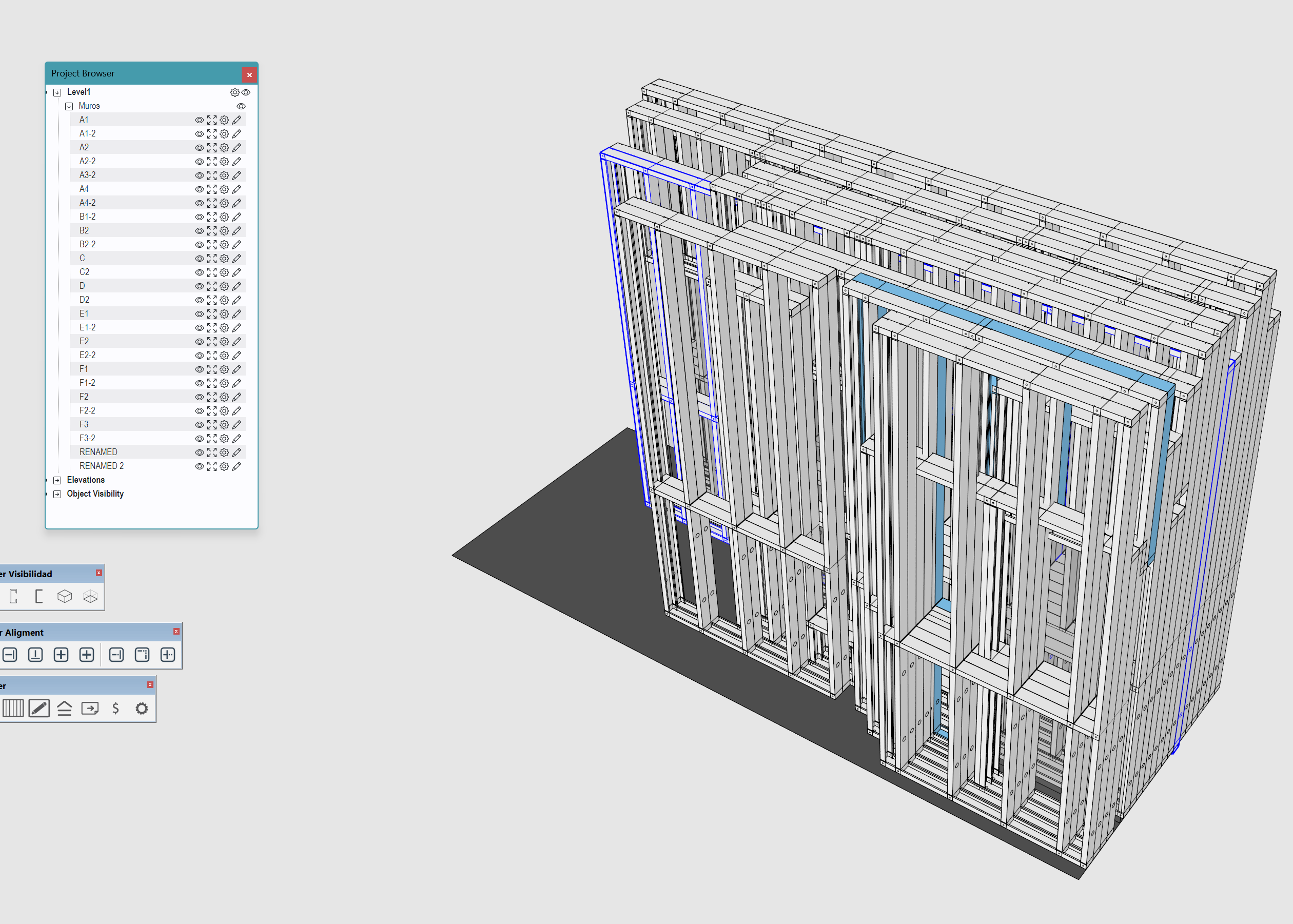
Task: Click the export document icon on the bottom toolbar
Action: pyautogui.click(x=90, y=709)
